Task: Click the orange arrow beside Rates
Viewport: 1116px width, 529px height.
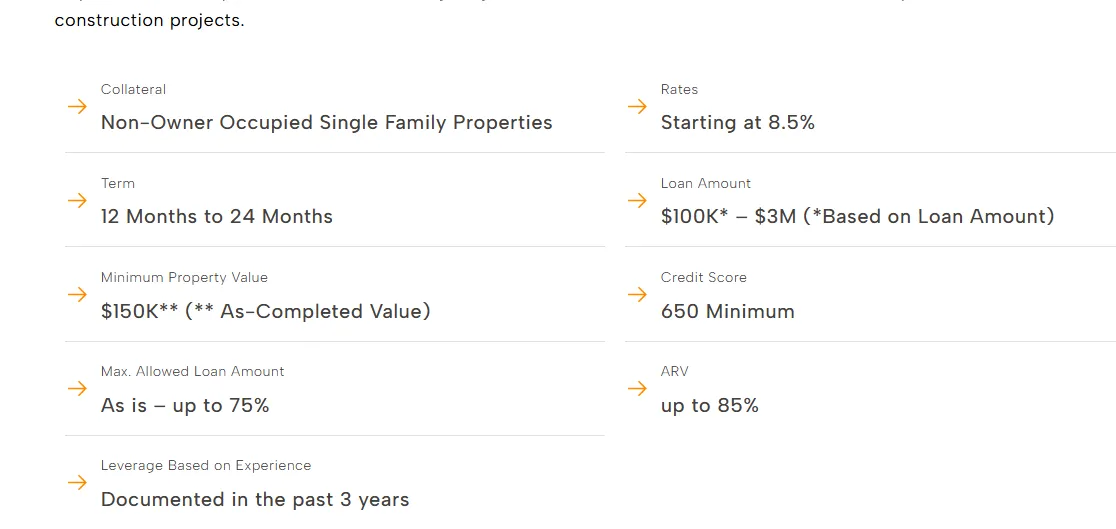Action: click(x=637, y=107)
